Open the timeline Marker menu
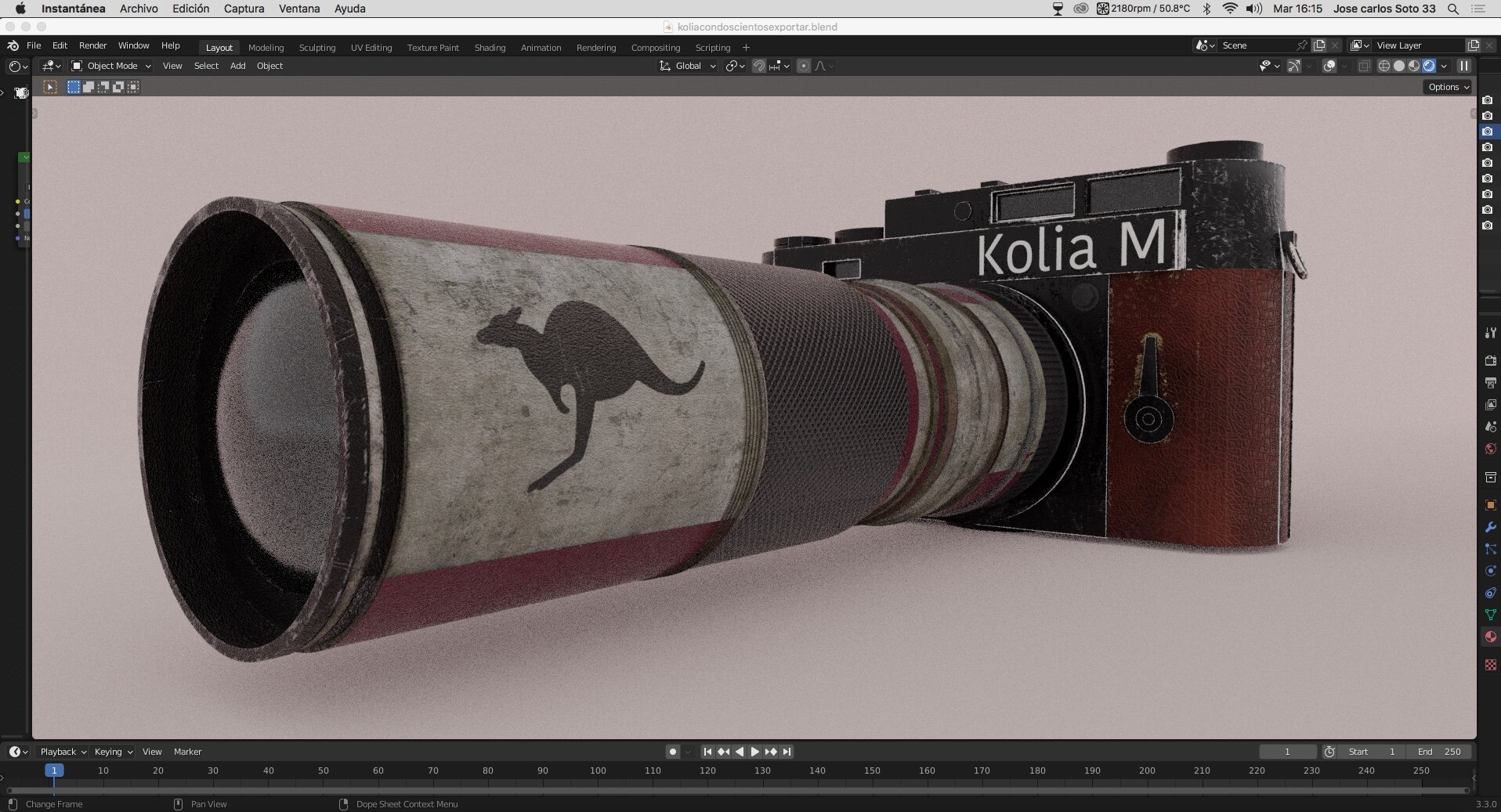Screen dimensions: 1501x812 pos(187,752)
